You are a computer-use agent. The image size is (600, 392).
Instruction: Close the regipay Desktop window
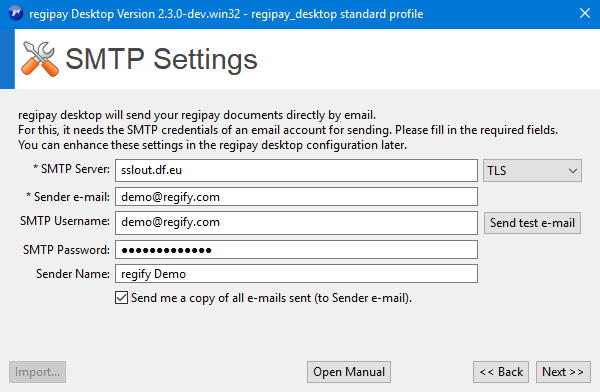pyautogui.click(x=585, y=13)
